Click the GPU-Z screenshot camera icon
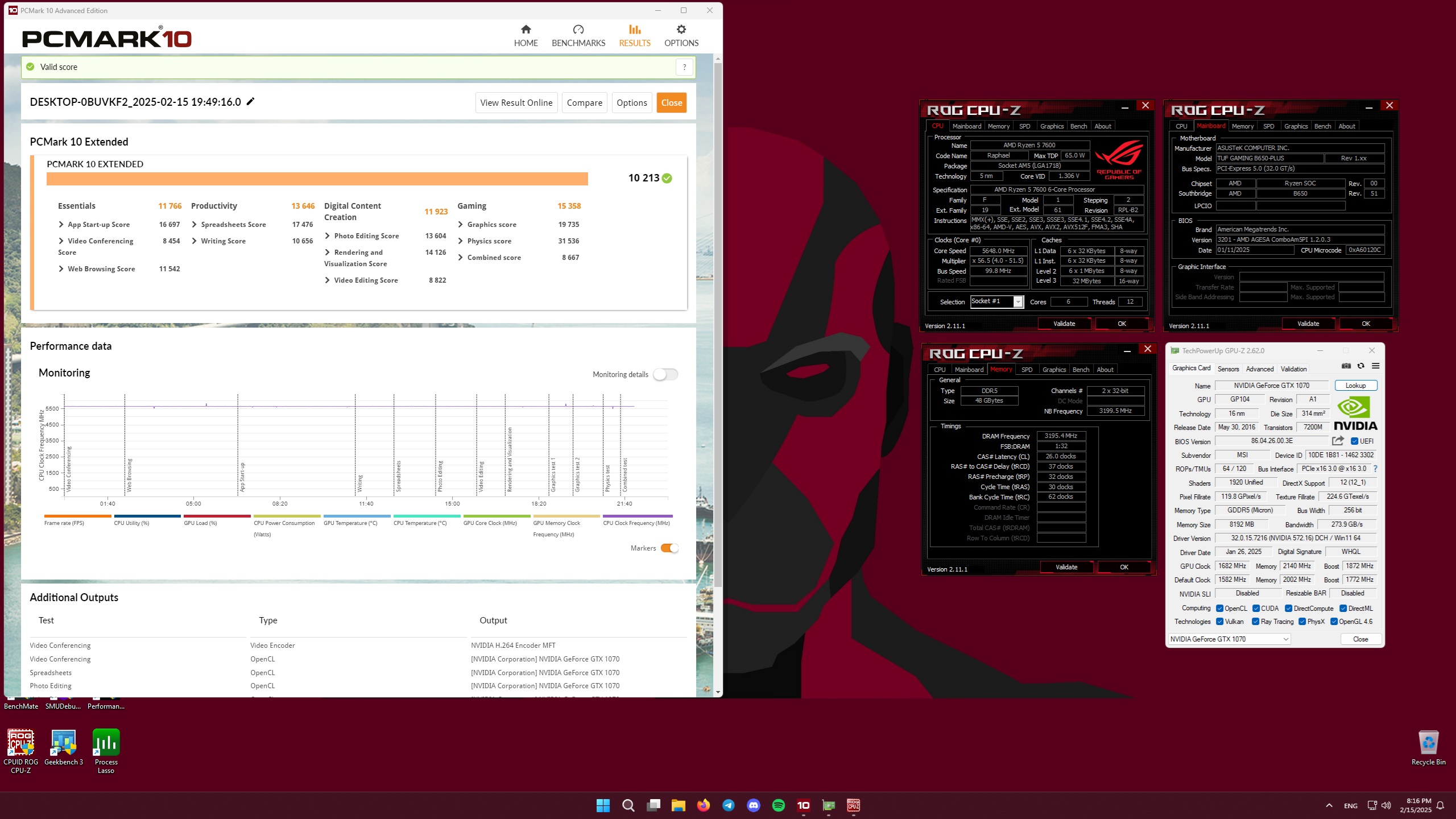This screenshot has width=1456, height=819. coord(1346,366)
